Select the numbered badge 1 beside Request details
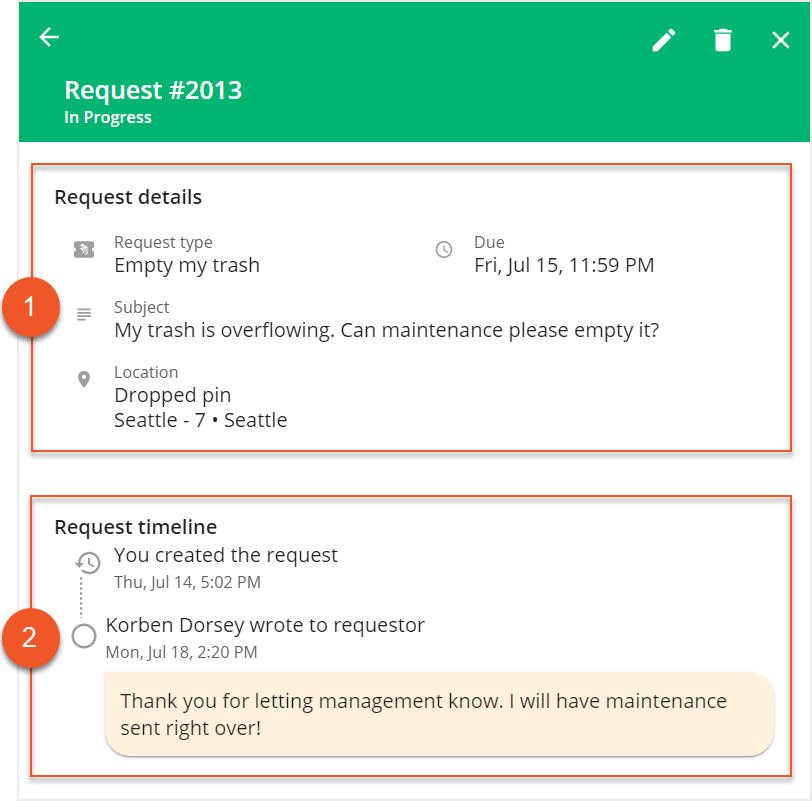This screenshot has height=801, width=812. pos(31,308)
